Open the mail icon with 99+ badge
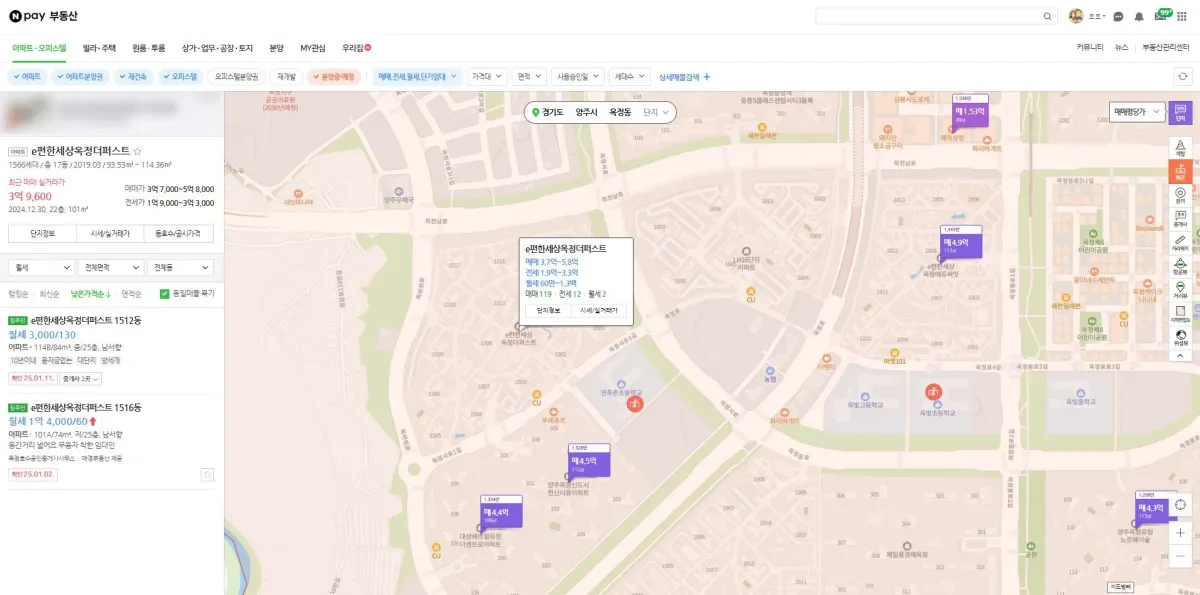 pyautogui.click(x=1161, y=15)
